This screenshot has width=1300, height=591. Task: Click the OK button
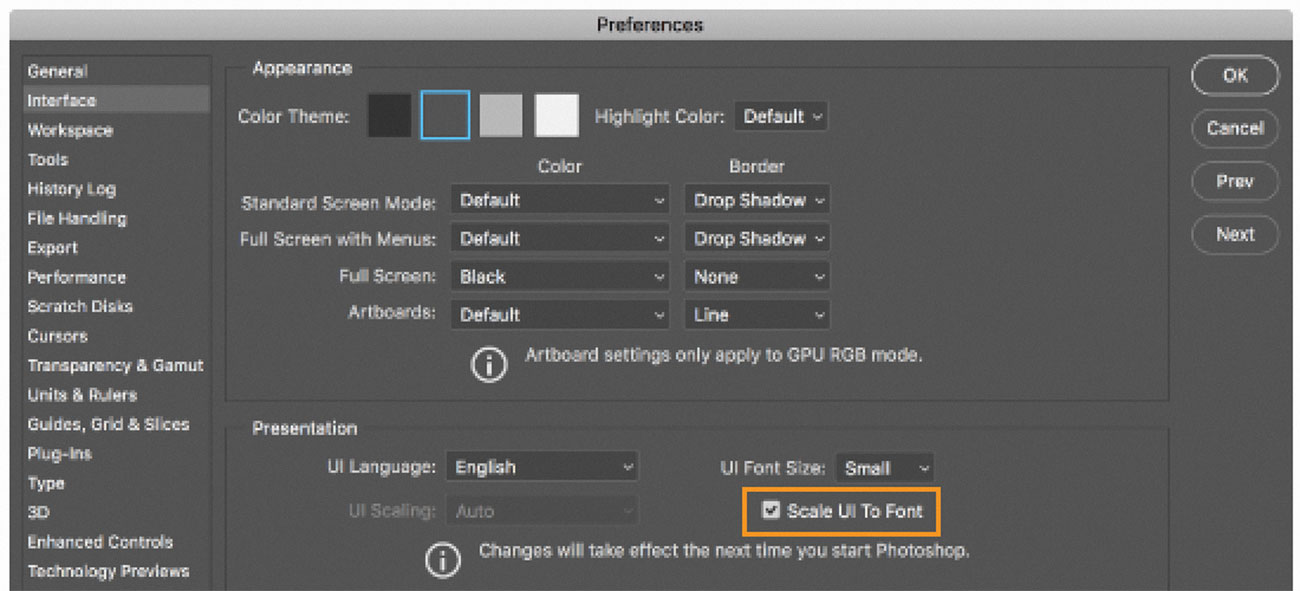point(1235,75)
